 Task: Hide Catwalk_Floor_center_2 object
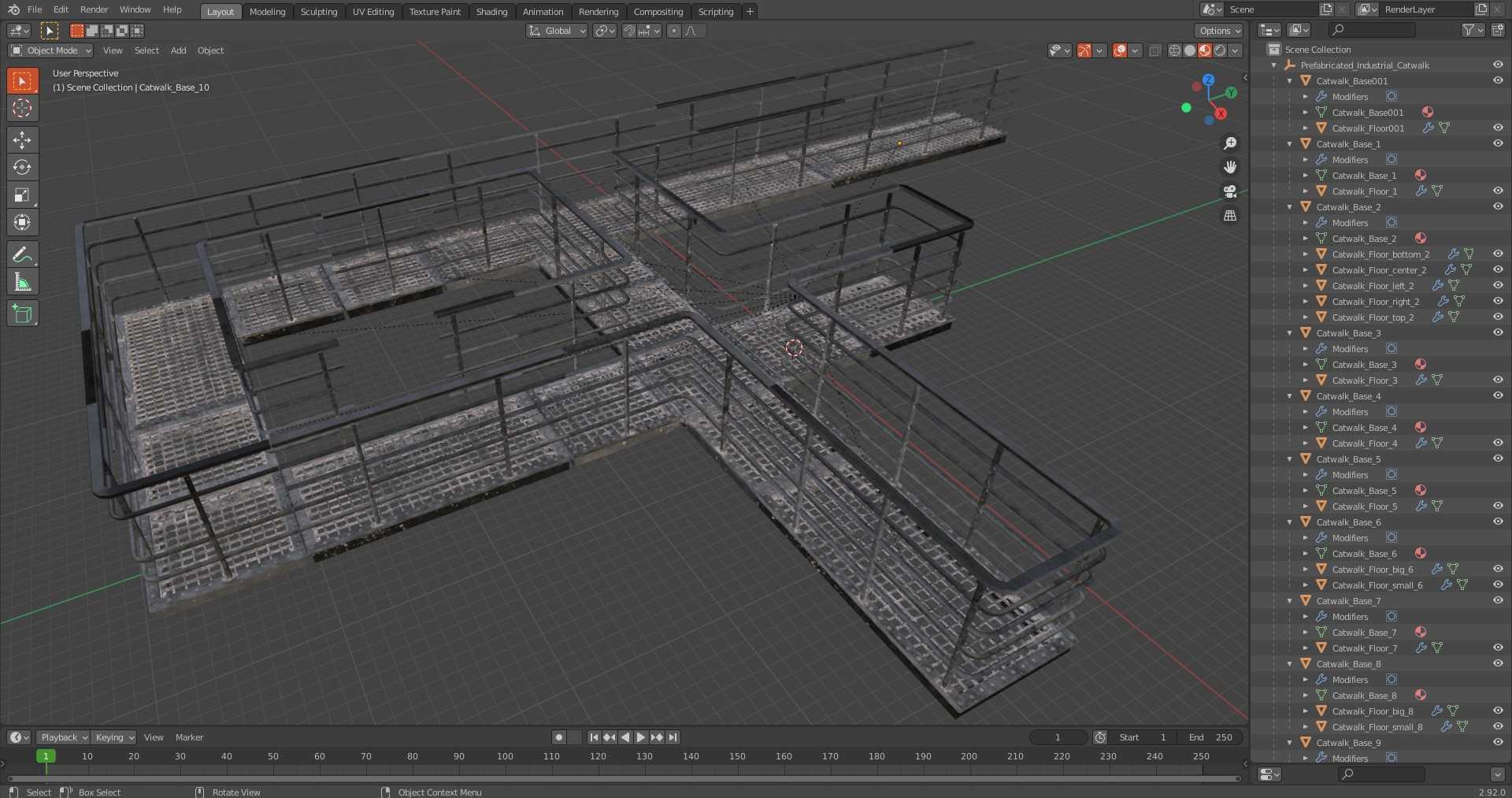(x=1498, y=269)
